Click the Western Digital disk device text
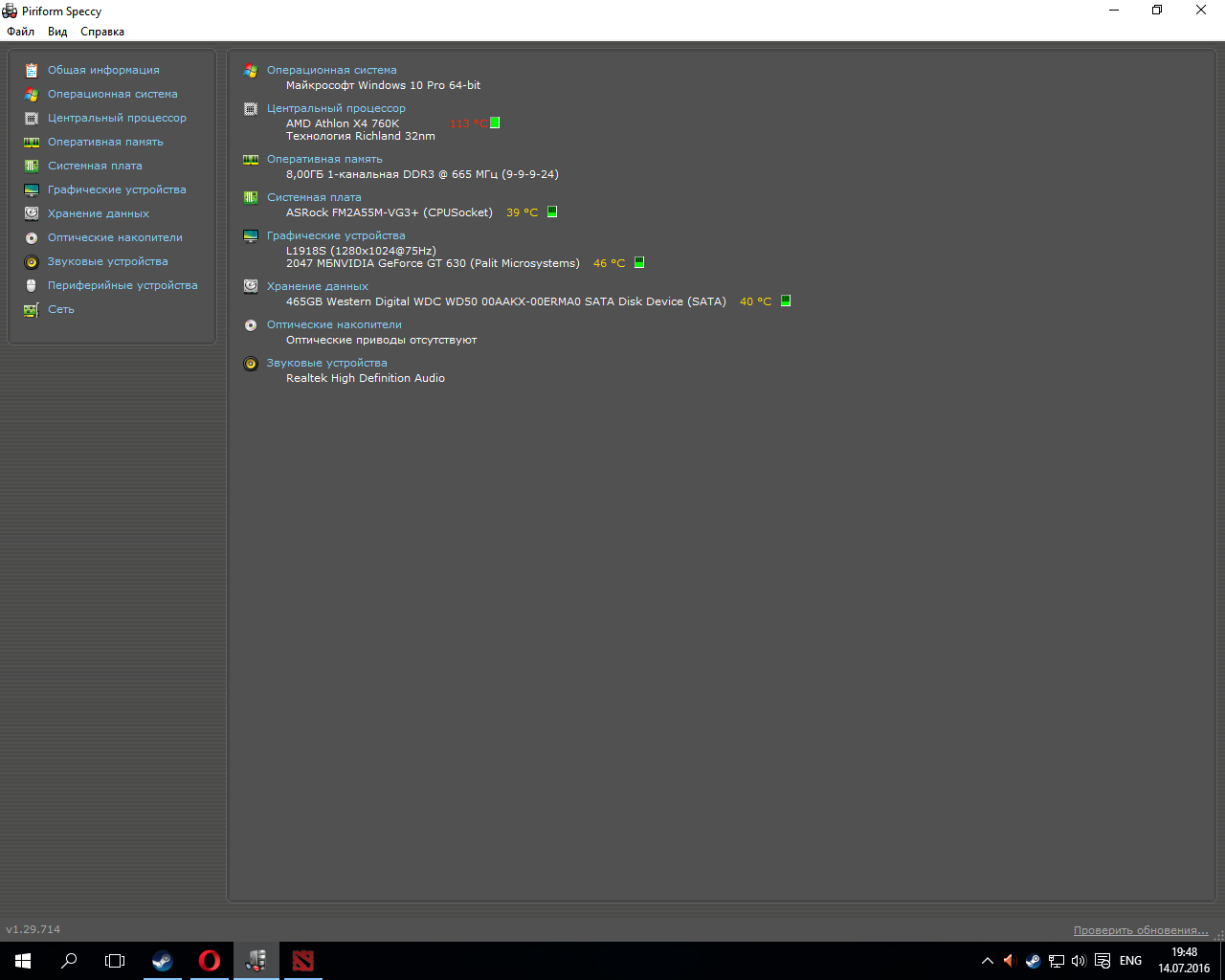 [506, 301]
